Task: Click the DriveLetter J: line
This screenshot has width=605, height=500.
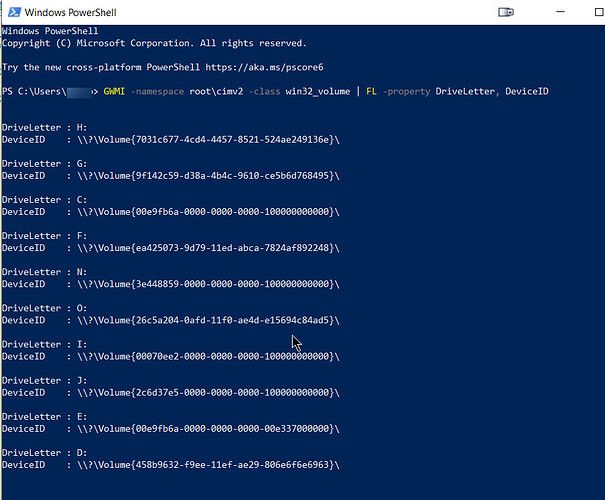Action: pos(44,380)
